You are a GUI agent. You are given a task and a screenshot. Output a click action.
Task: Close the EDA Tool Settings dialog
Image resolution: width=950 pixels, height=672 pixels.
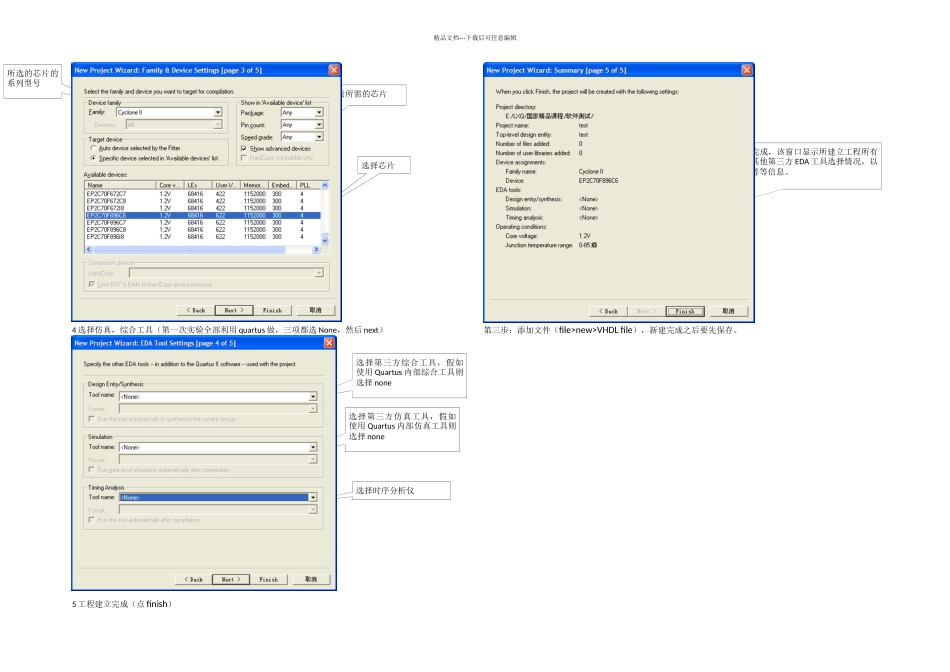(x=329, y=343)
